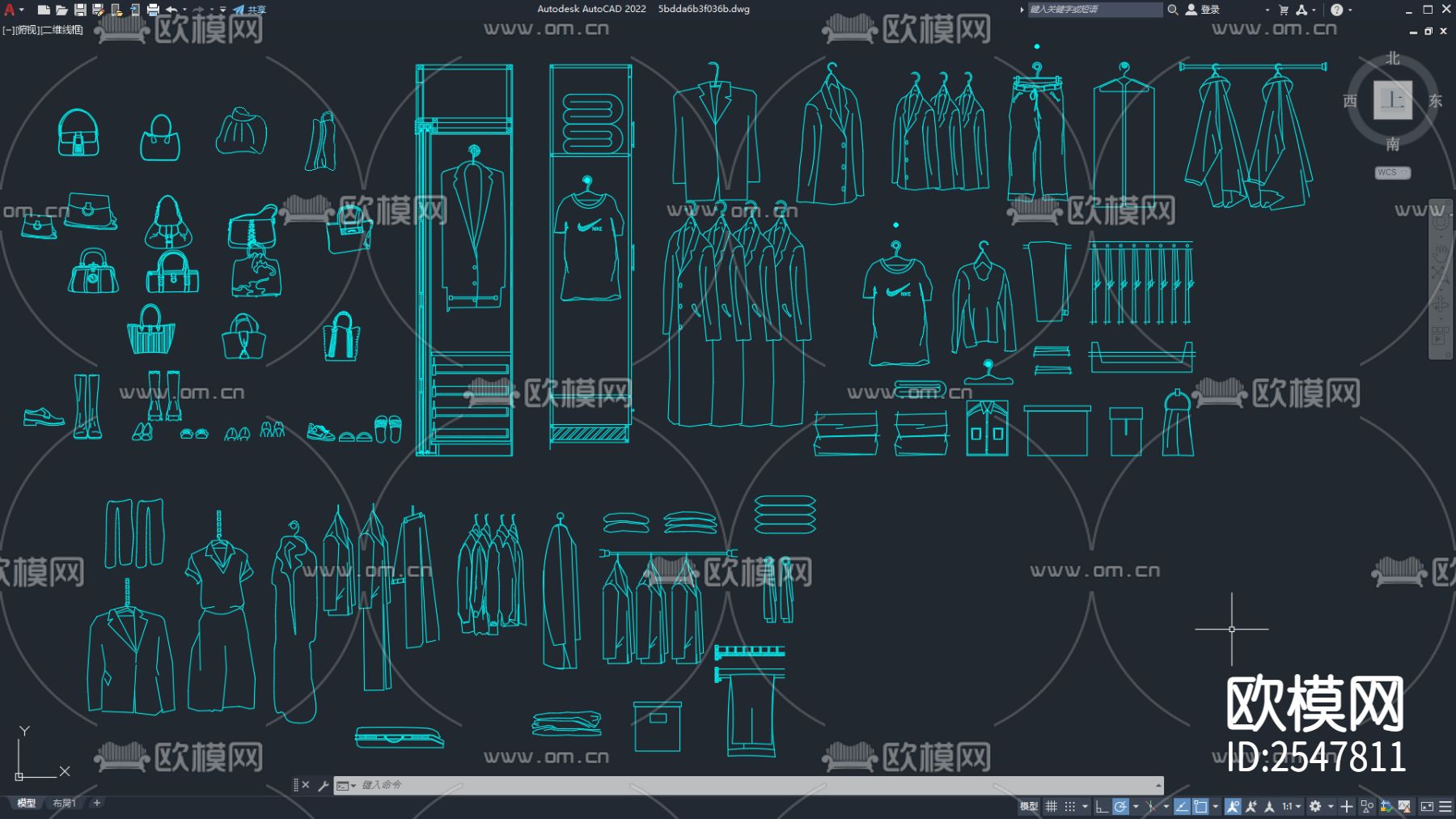The image size is (1456, 819).
Task: Open command line customization wrench
Action: tap(323, 785)
